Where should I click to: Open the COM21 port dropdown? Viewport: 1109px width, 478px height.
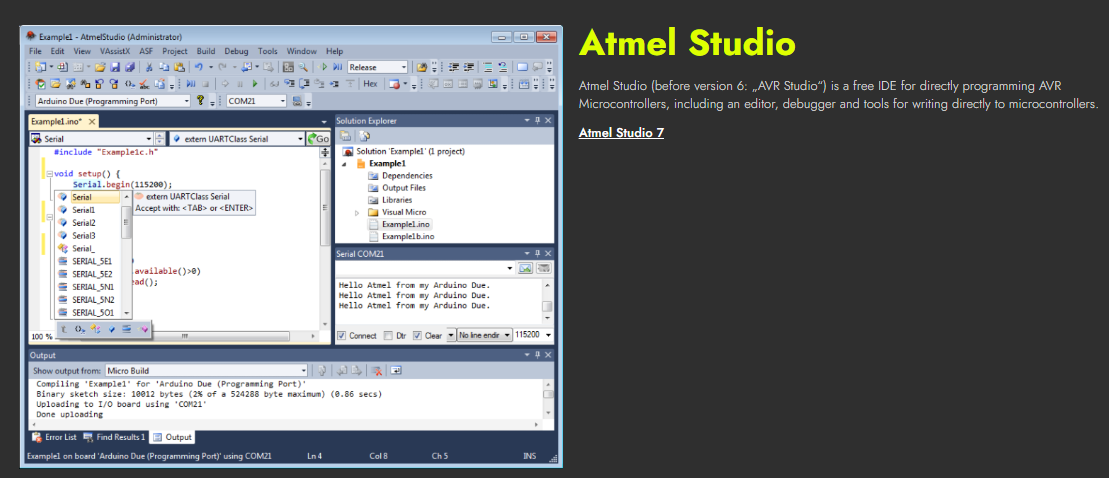coord(283,101)
